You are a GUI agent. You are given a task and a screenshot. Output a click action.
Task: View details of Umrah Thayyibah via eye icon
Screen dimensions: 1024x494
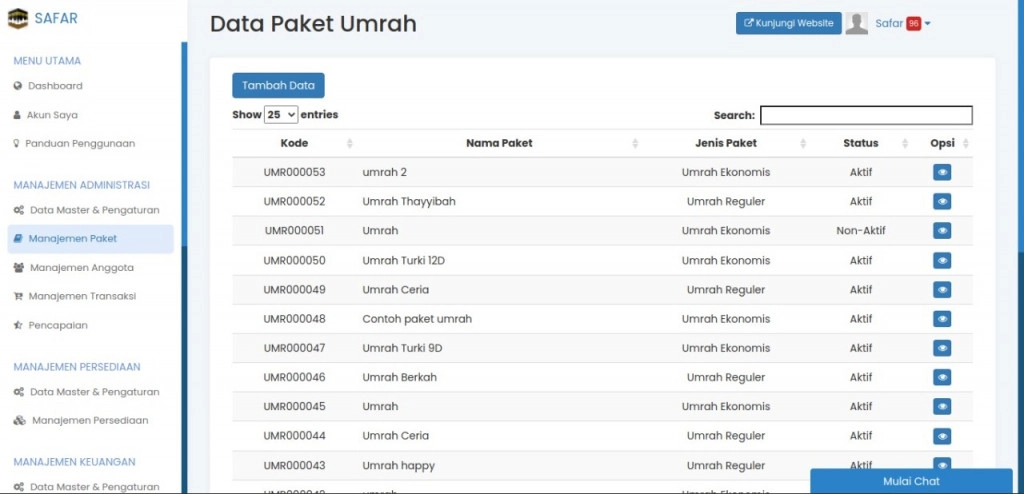coord(941,202)
